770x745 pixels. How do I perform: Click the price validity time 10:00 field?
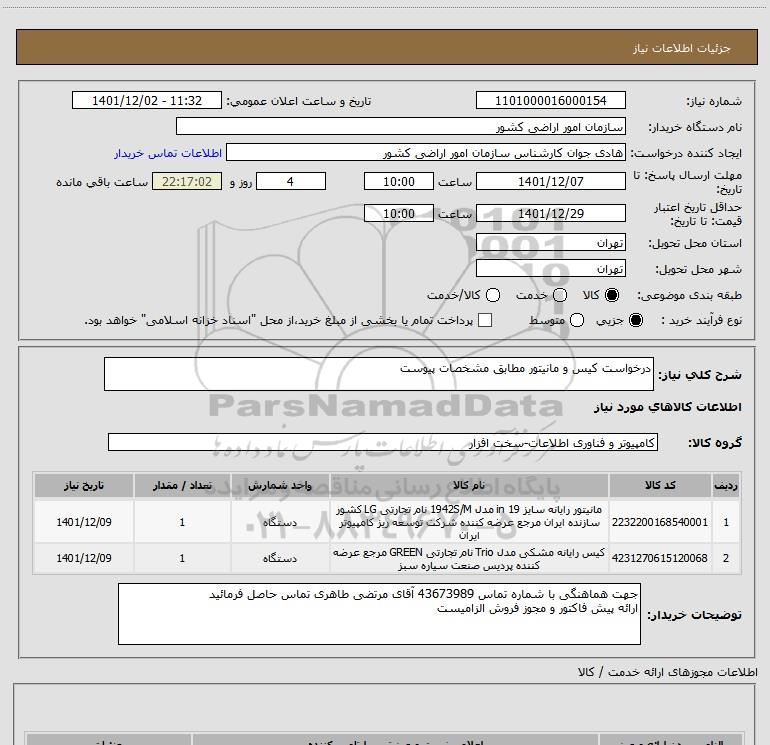399,213
